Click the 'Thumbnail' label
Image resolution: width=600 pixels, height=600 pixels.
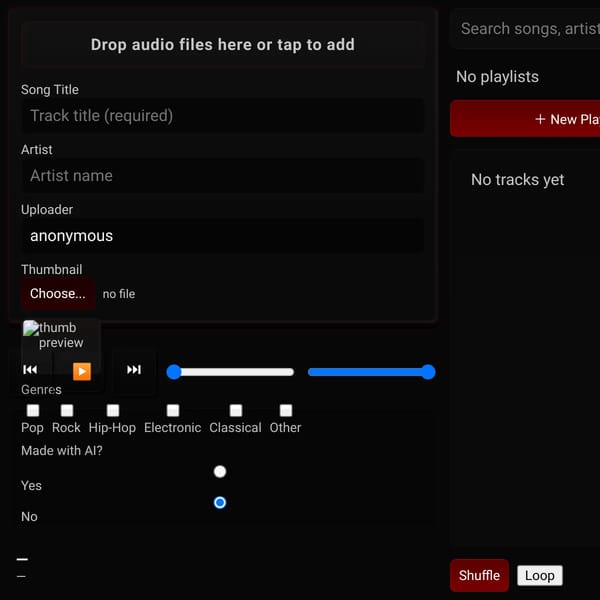(x=52, y=269)
